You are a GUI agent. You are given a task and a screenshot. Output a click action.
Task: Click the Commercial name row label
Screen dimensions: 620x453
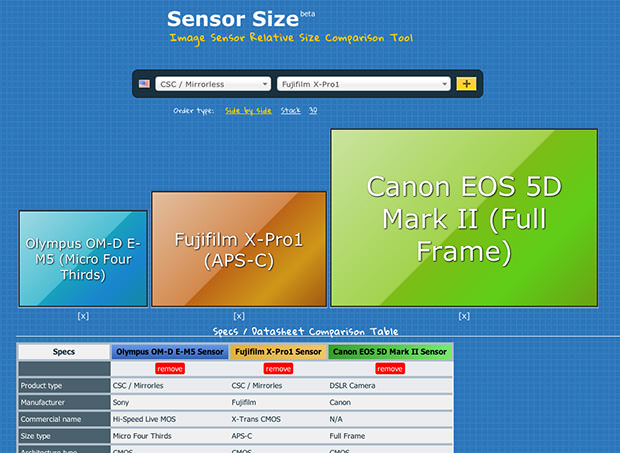(x=64, y=419)
